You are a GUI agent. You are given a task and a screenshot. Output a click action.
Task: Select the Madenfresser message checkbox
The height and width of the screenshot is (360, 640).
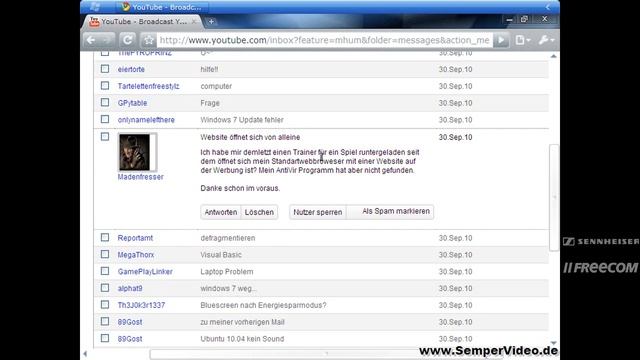pos(105,136)
